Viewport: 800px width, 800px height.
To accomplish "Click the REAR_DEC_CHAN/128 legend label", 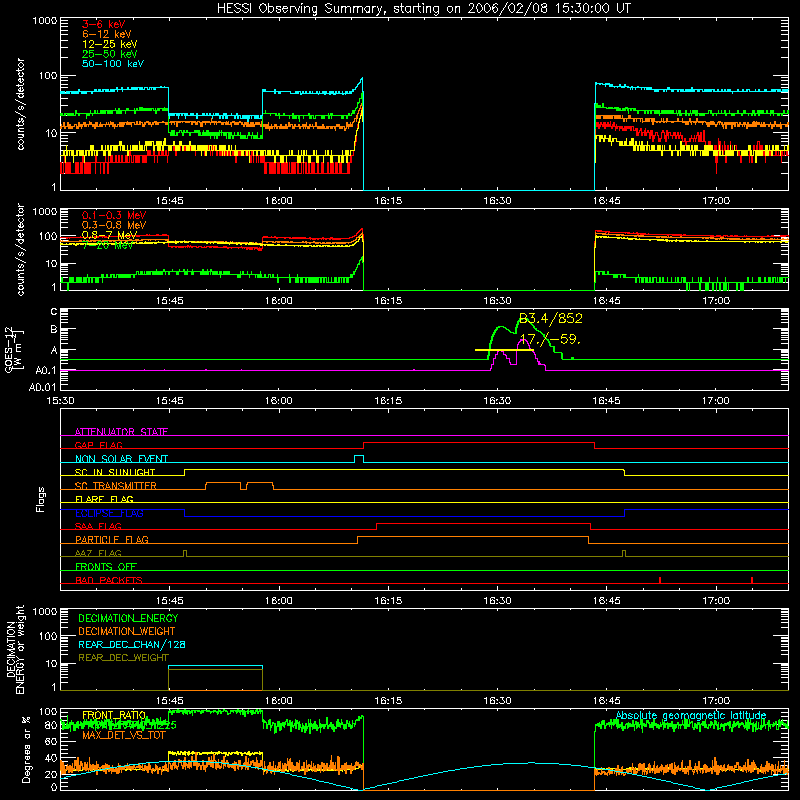I will [132, 644].
